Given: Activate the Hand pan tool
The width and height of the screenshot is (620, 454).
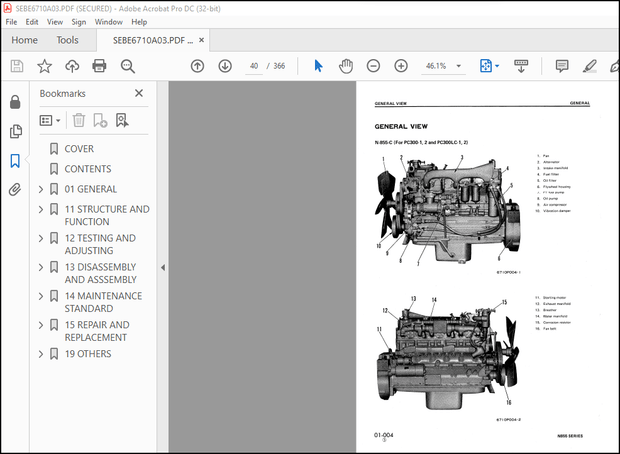Looking at the screenshot, I should coord(346,66).
